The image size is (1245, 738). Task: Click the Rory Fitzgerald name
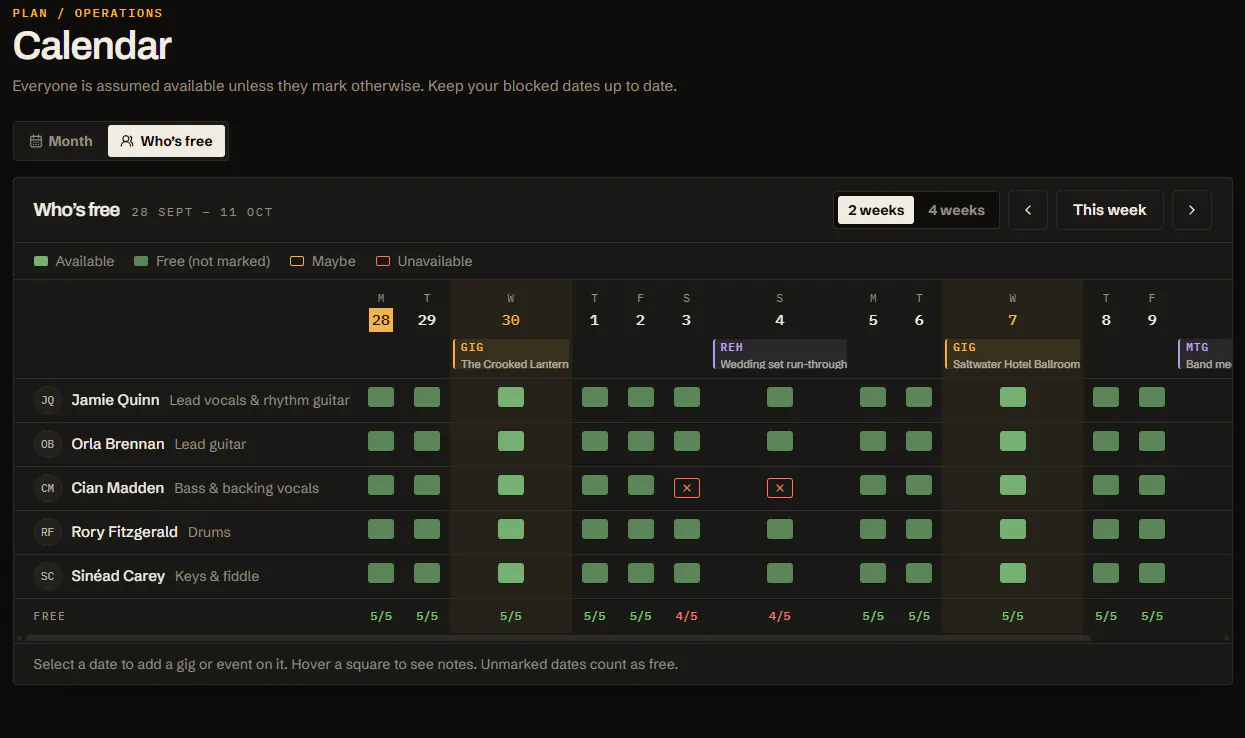coord(124,532)
